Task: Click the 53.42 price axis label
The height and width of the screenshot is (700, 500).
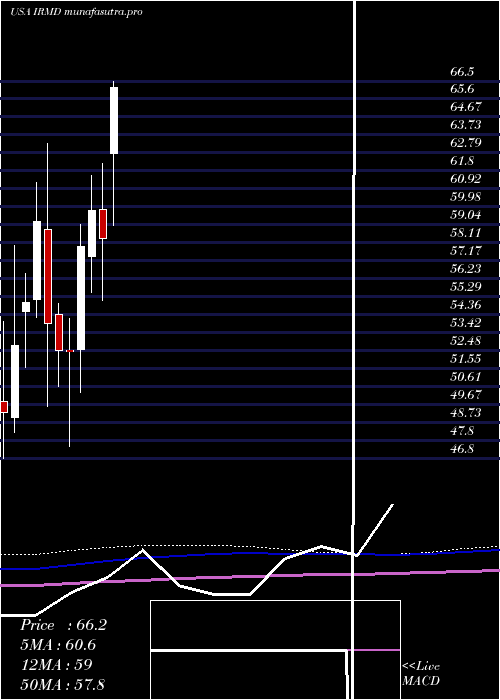Action: pos(466,323)
